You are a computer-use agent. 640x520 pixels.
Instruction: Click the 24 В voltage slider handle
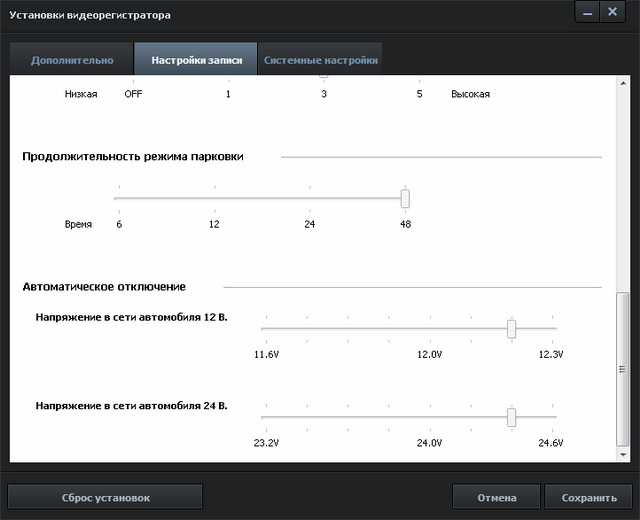pos(511,417)
